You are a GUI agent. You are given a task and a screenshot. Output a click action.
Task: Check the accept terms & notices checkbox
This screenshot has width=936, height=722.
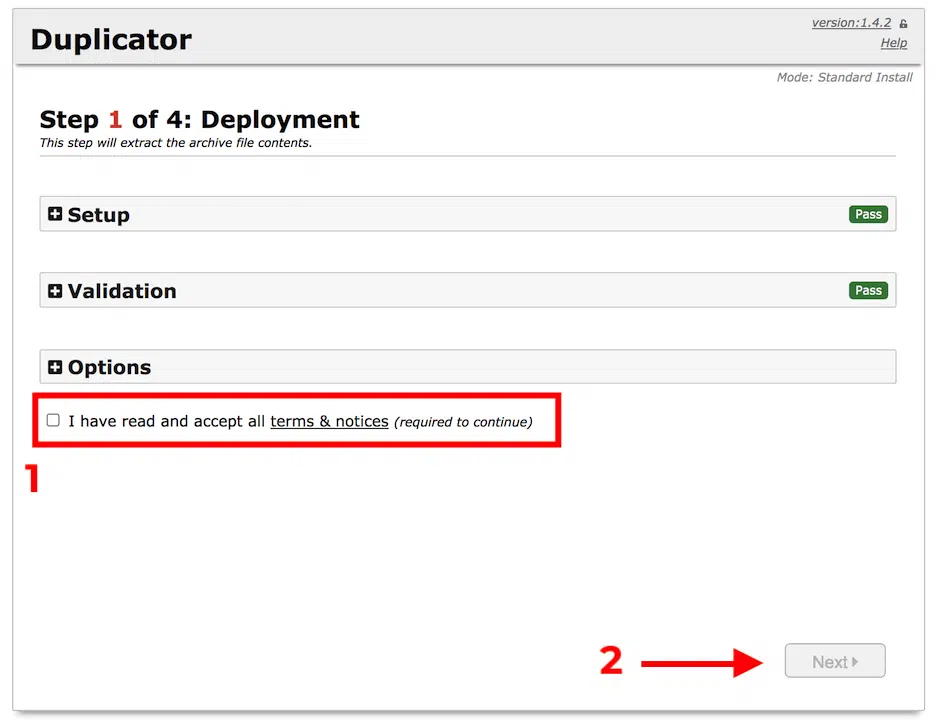[53, 420]
